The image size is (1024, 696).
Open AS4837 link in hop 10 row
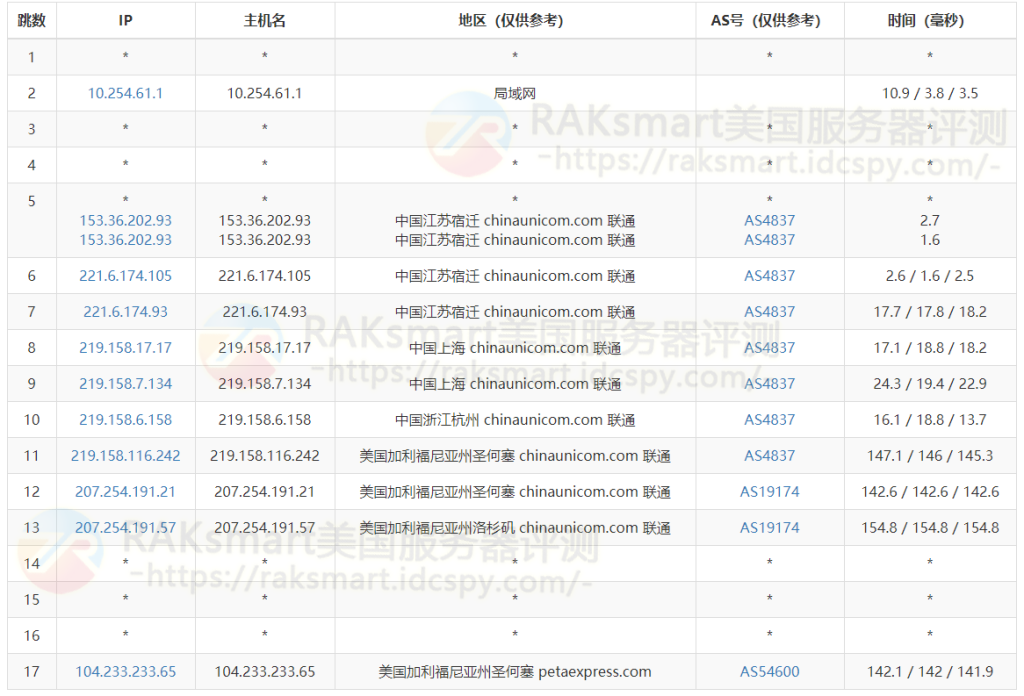(x=769, y=420)
